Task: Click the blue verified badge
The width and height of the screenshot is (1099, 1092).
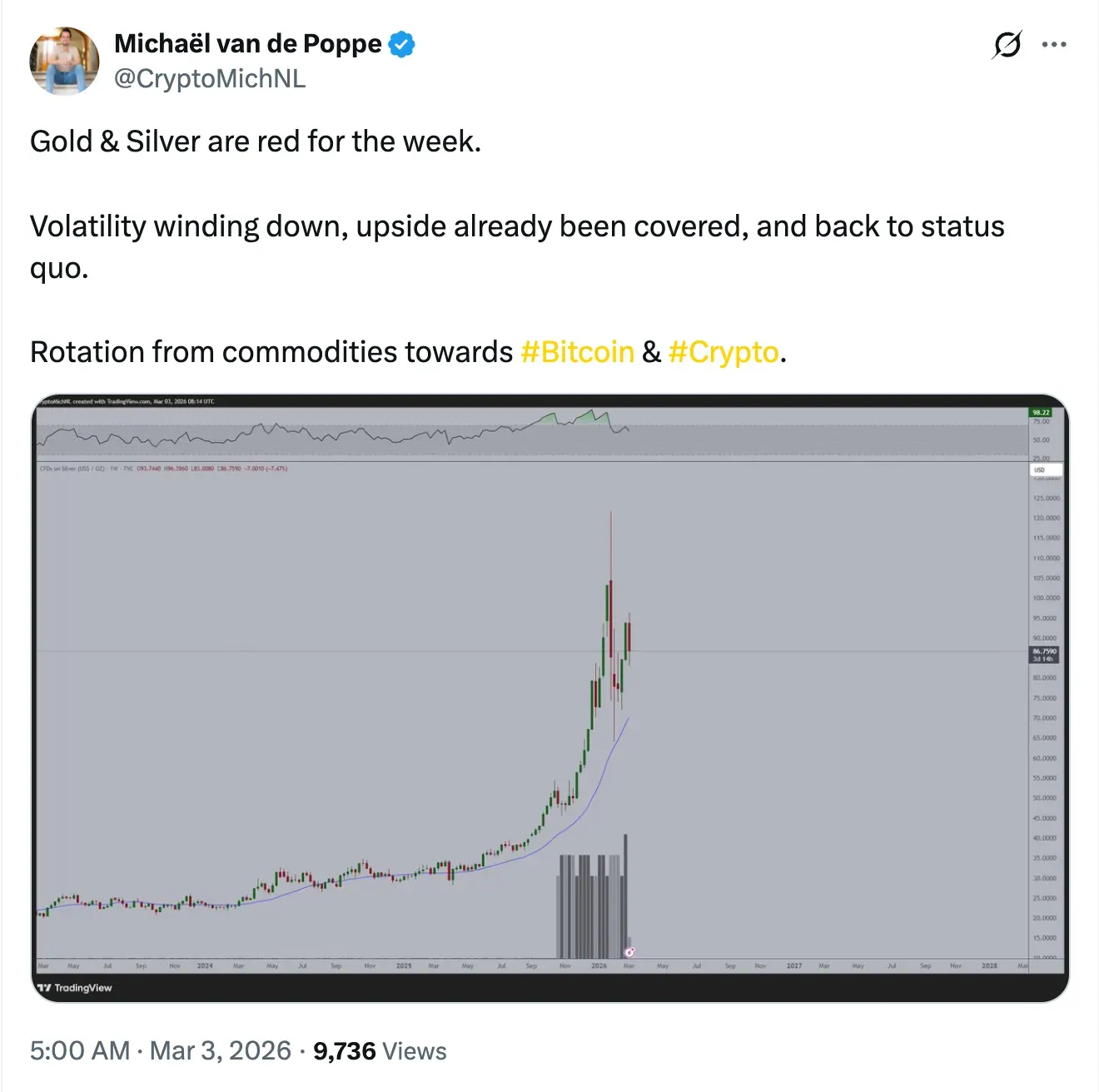Action: point(402,44)
